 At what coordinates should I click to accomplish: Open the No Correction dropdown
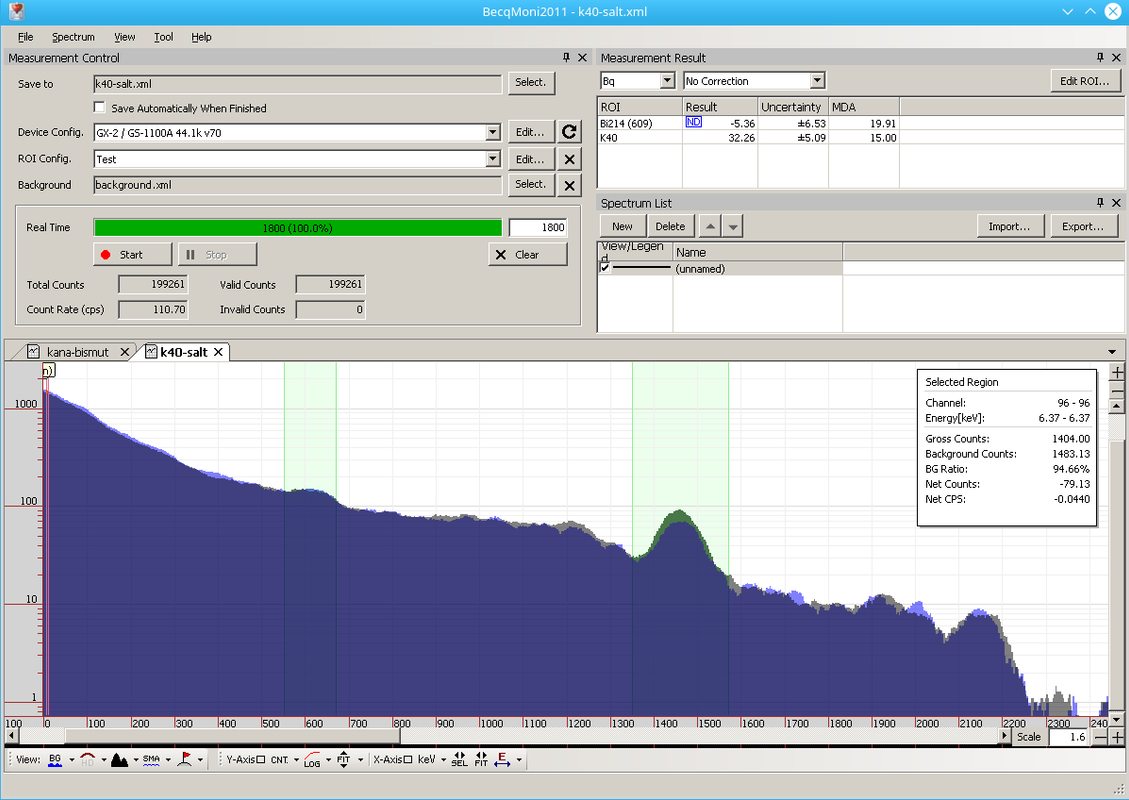pyautogui.click(x=817, y=81)
